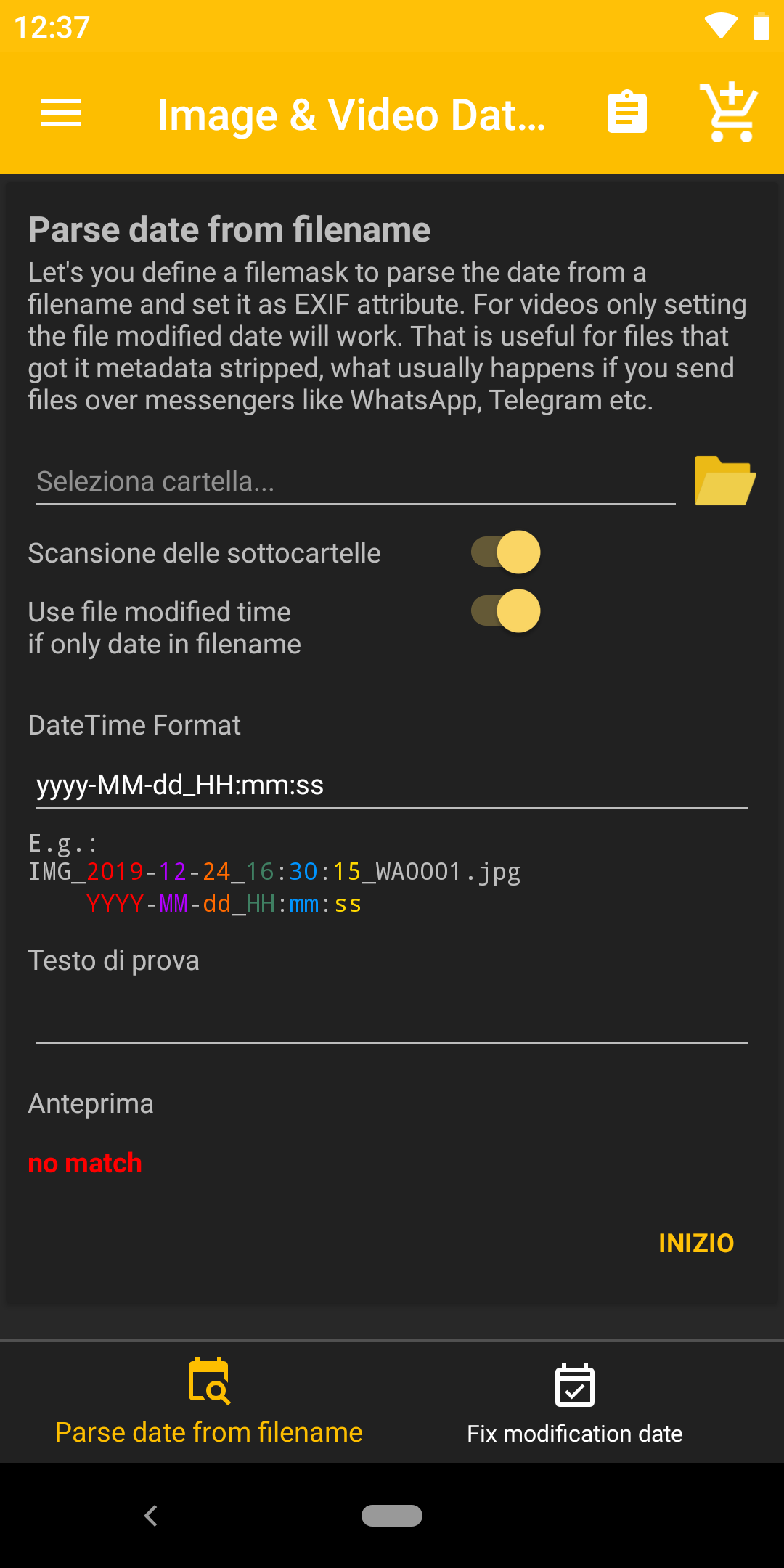This screenshot has height=1568, width=784.
Task: Start processing with INIZIO button
Action: tap(696, 1244)
